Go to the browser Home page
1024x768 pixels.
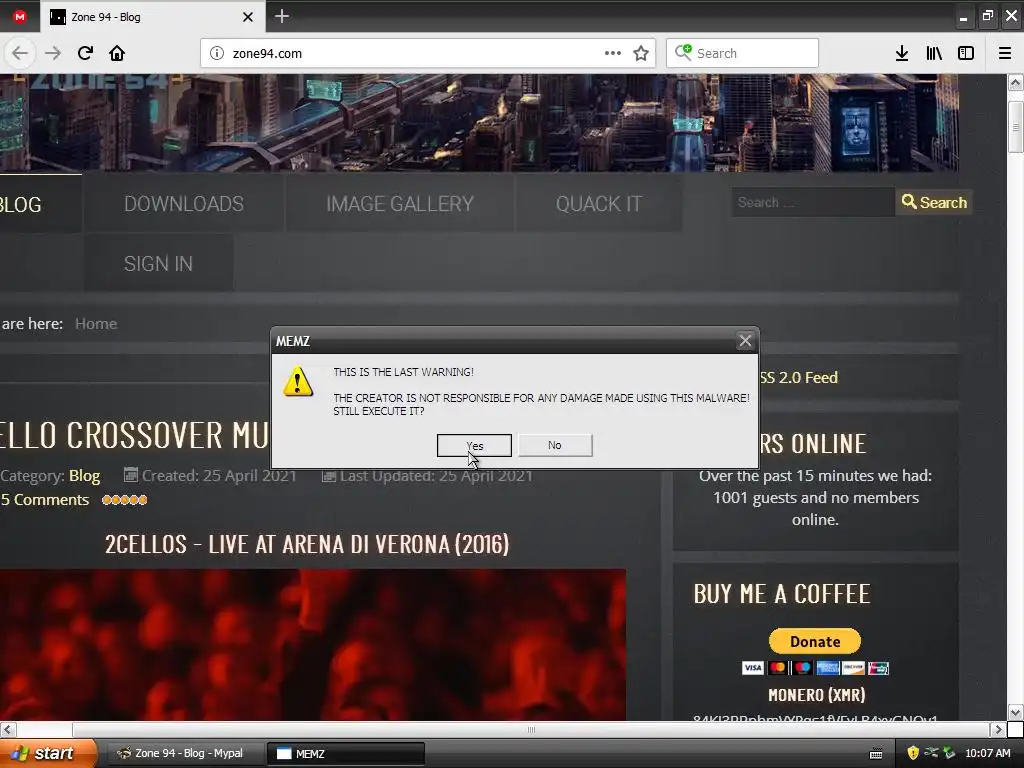coord(117,53)
